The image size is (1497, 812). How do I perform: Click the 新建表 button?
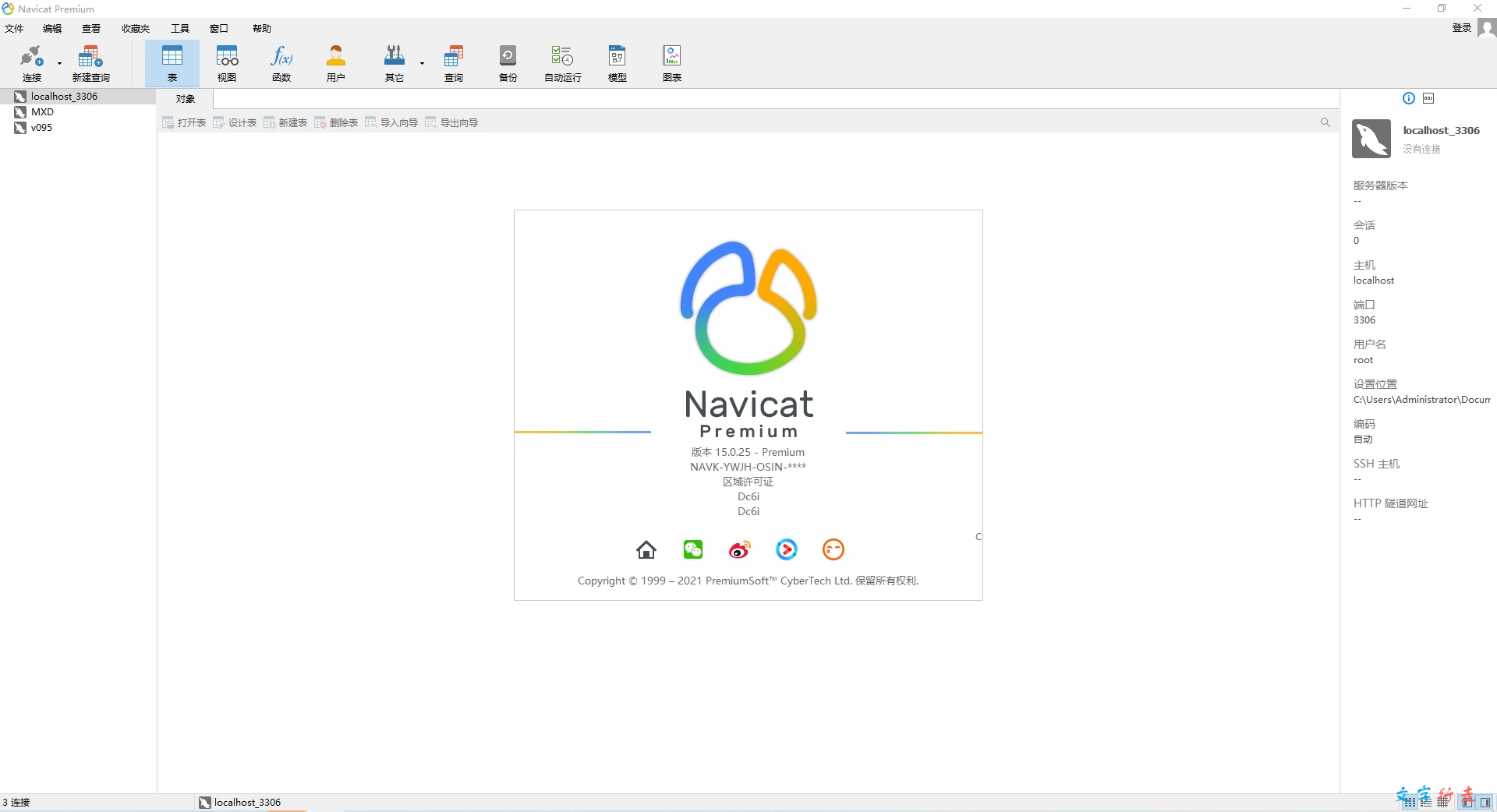click(285, 123)
